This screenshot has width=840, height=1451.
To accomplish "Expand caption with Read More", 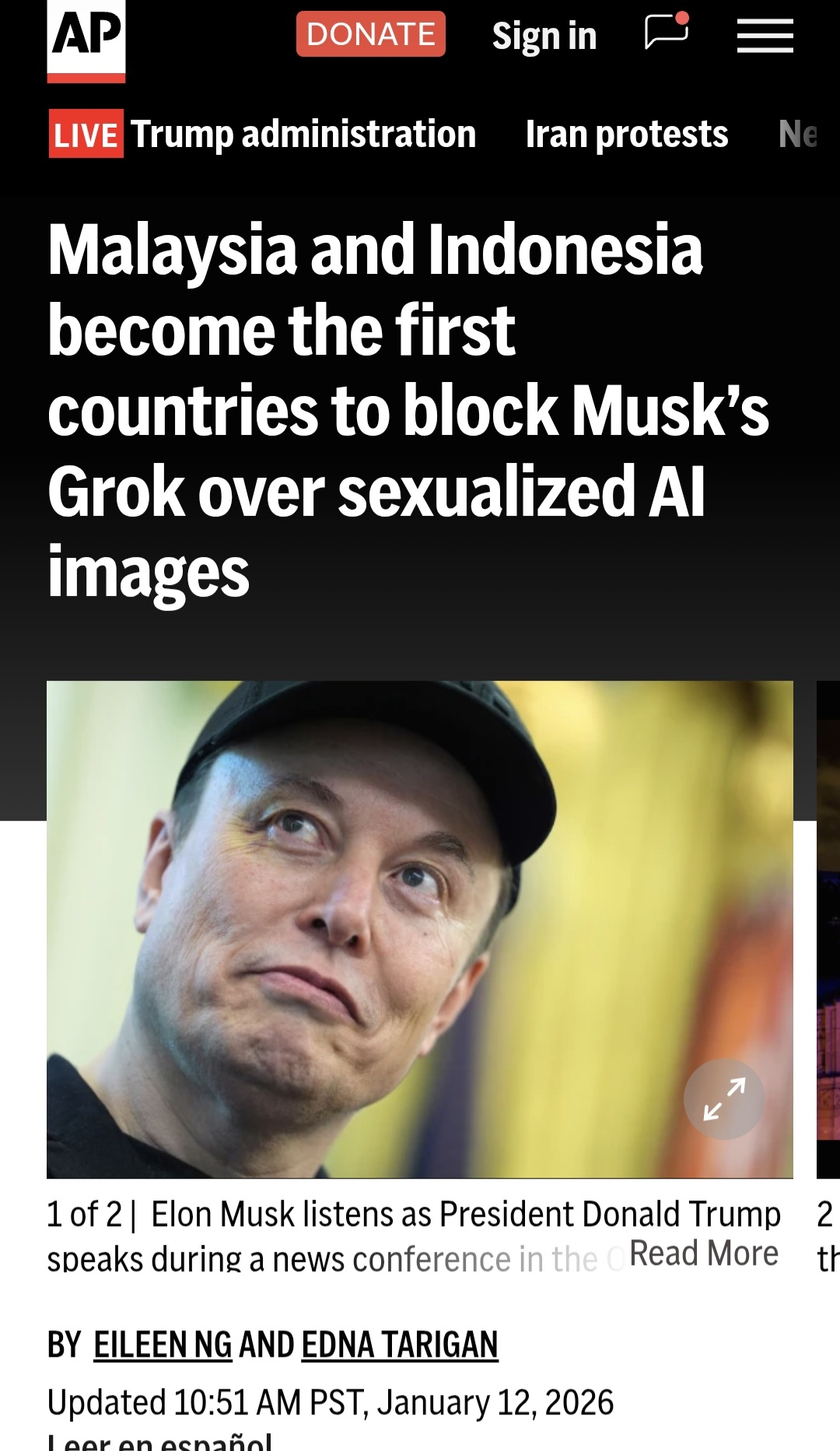I will tap(704, 1253).
